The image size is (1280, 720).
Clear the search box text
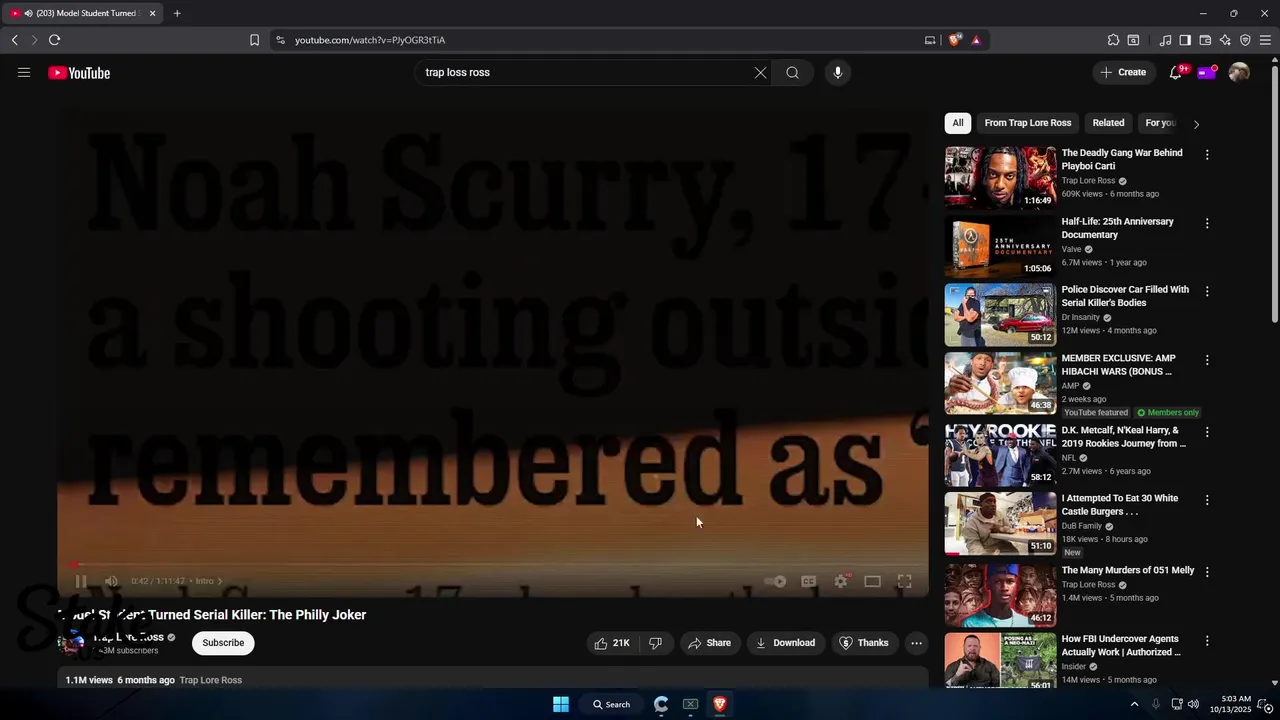click(760, 72)
